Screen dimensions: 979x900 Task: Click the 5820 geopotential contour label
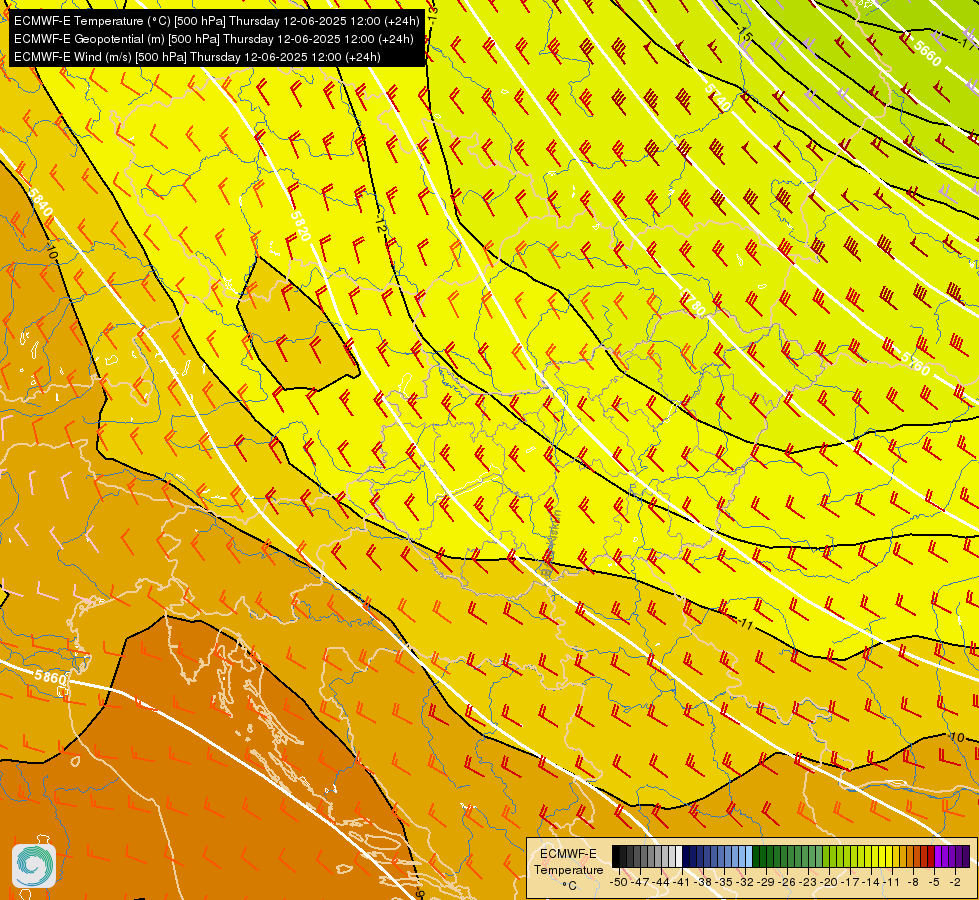pyautogui.click(x=300, y=227)
